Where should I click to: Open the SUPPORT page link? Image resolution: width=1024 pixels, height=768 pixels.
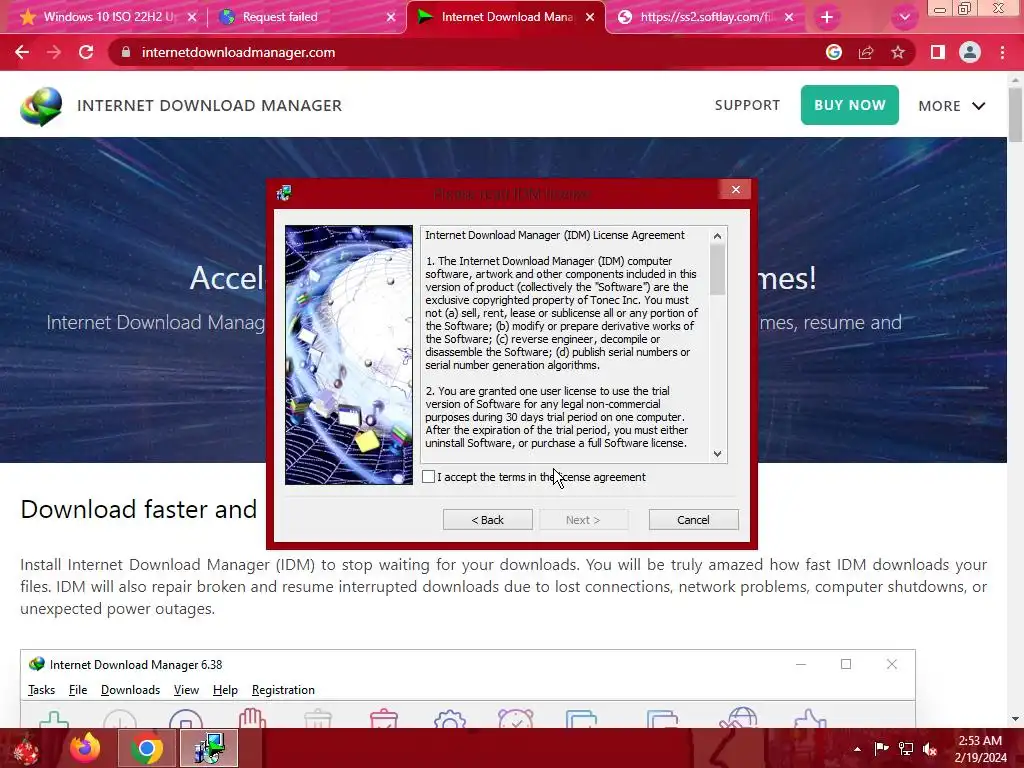[x=747, y=105]
